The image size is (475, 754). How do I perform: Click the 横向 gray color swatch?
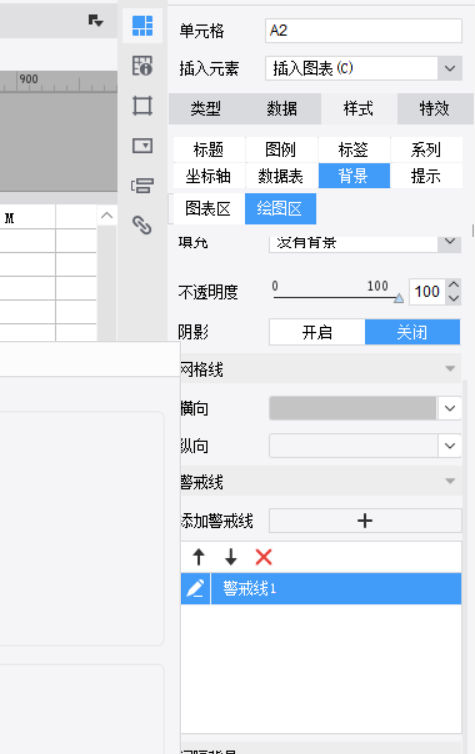[x=352, y=408]
